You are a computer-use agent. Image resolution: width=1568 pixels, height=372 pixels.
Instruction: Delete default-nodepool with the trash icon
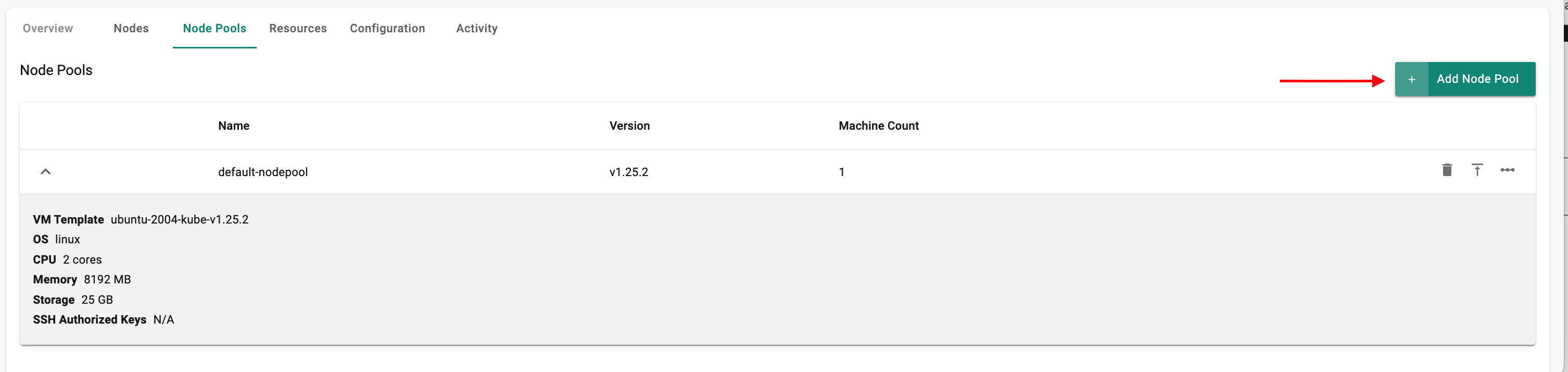(x=1447, y=170)
